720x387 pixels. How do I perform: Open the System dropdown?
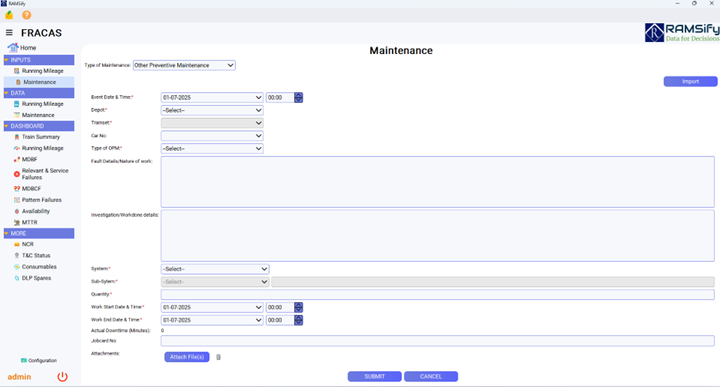coord(215,269)
